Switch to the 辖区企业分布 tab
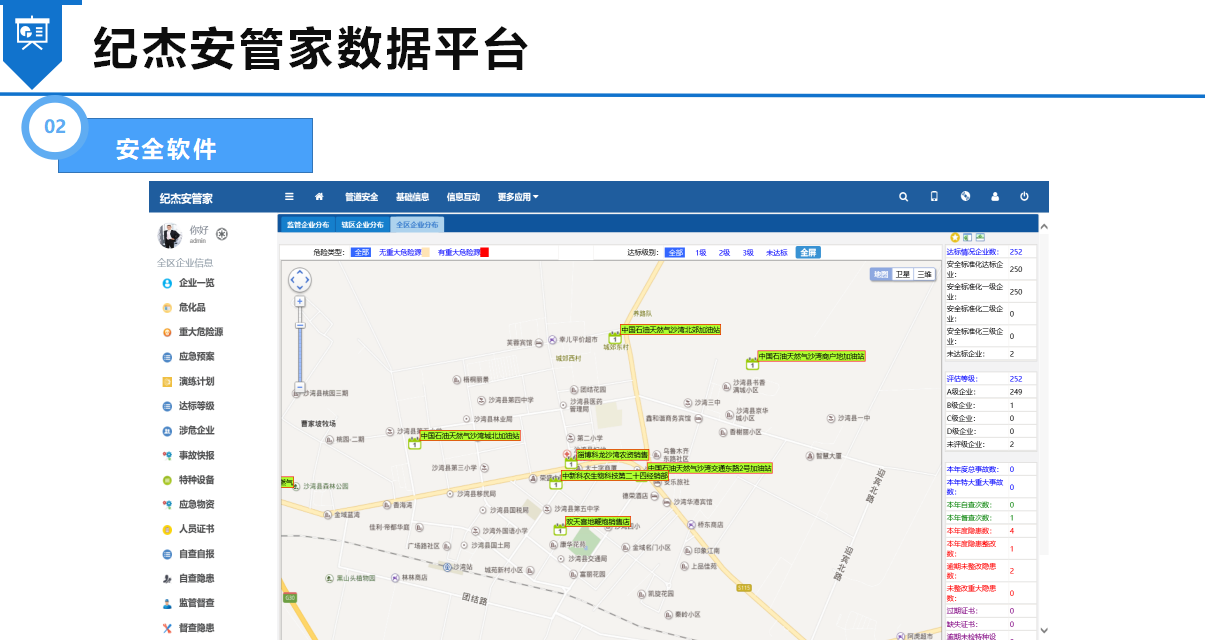Screen dimensions: 1205x644 click(362, 225)
